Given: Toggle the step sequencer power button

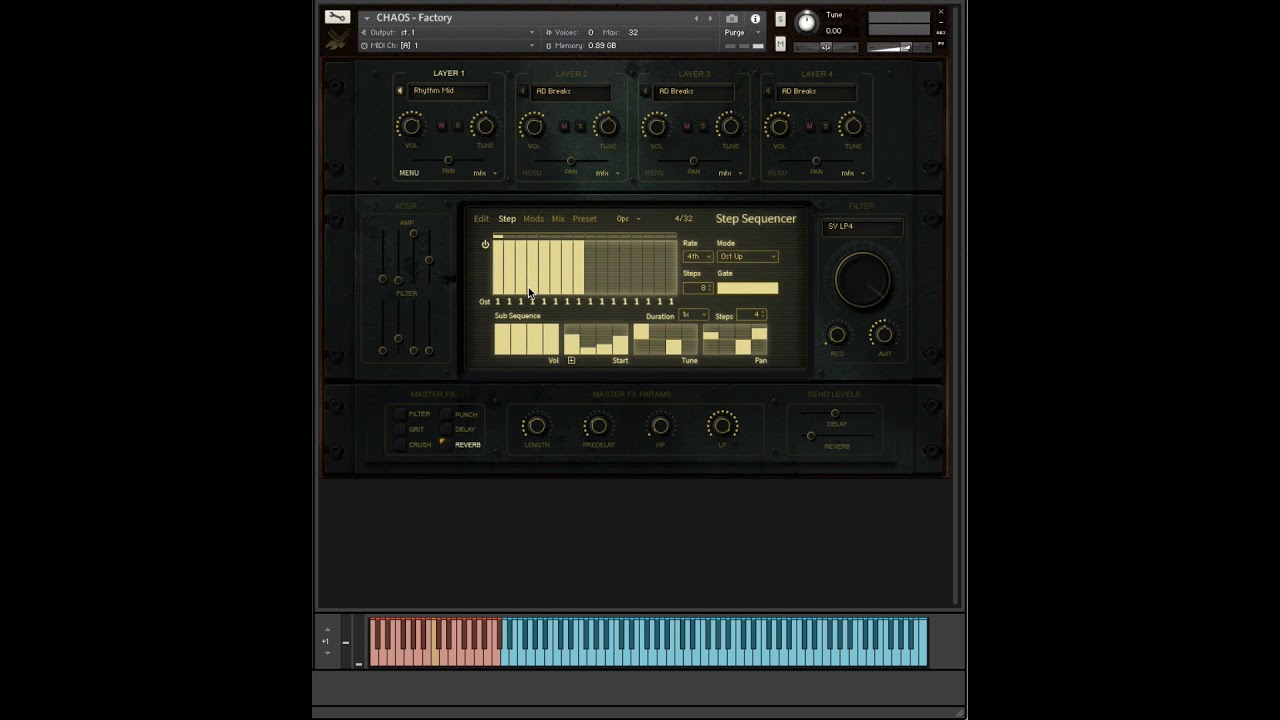Looking at the screenshot, I should coord(485,244).
